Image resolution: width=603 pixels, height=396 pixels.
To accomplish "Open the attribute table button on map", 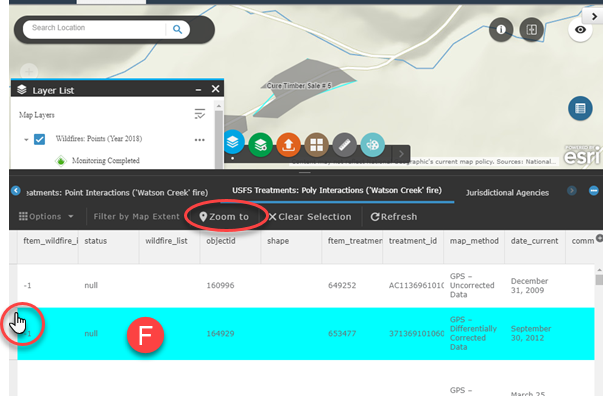I will [580, 108].
